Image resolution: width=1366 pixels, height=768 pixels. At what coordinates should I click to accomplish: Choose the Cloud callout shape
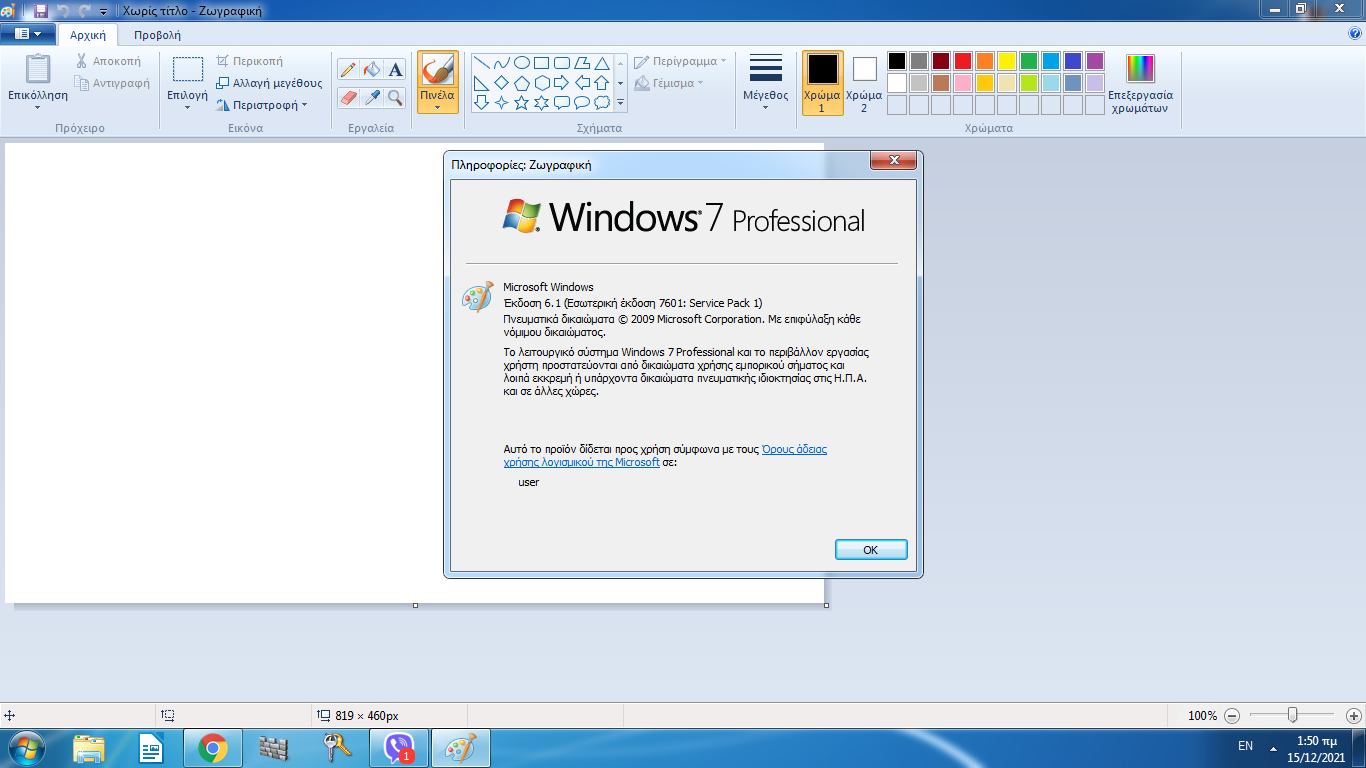click(601, 102)
